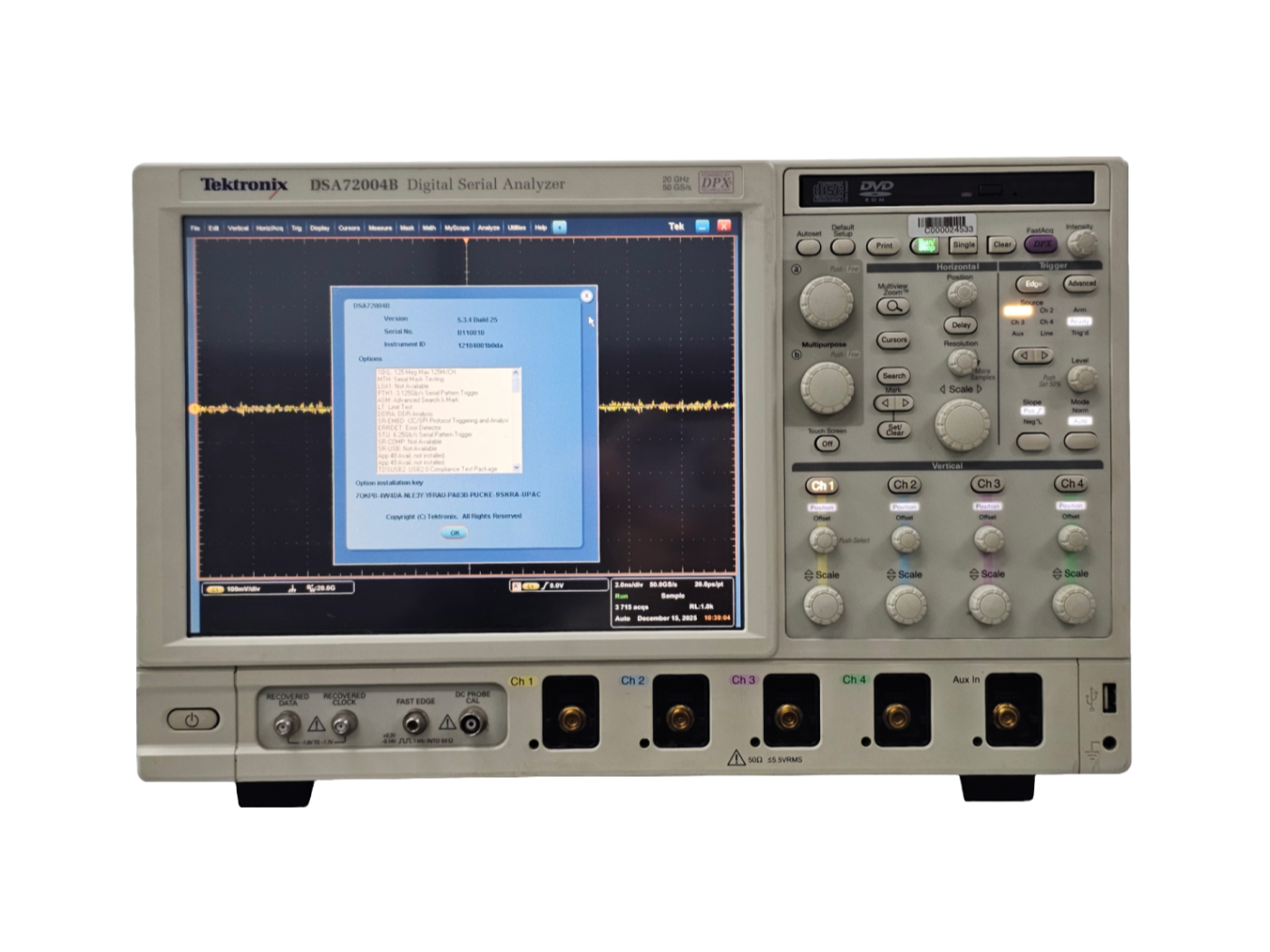Open the File menu on the scope screen
The image size is (1270, 952).
pos(195,228)
